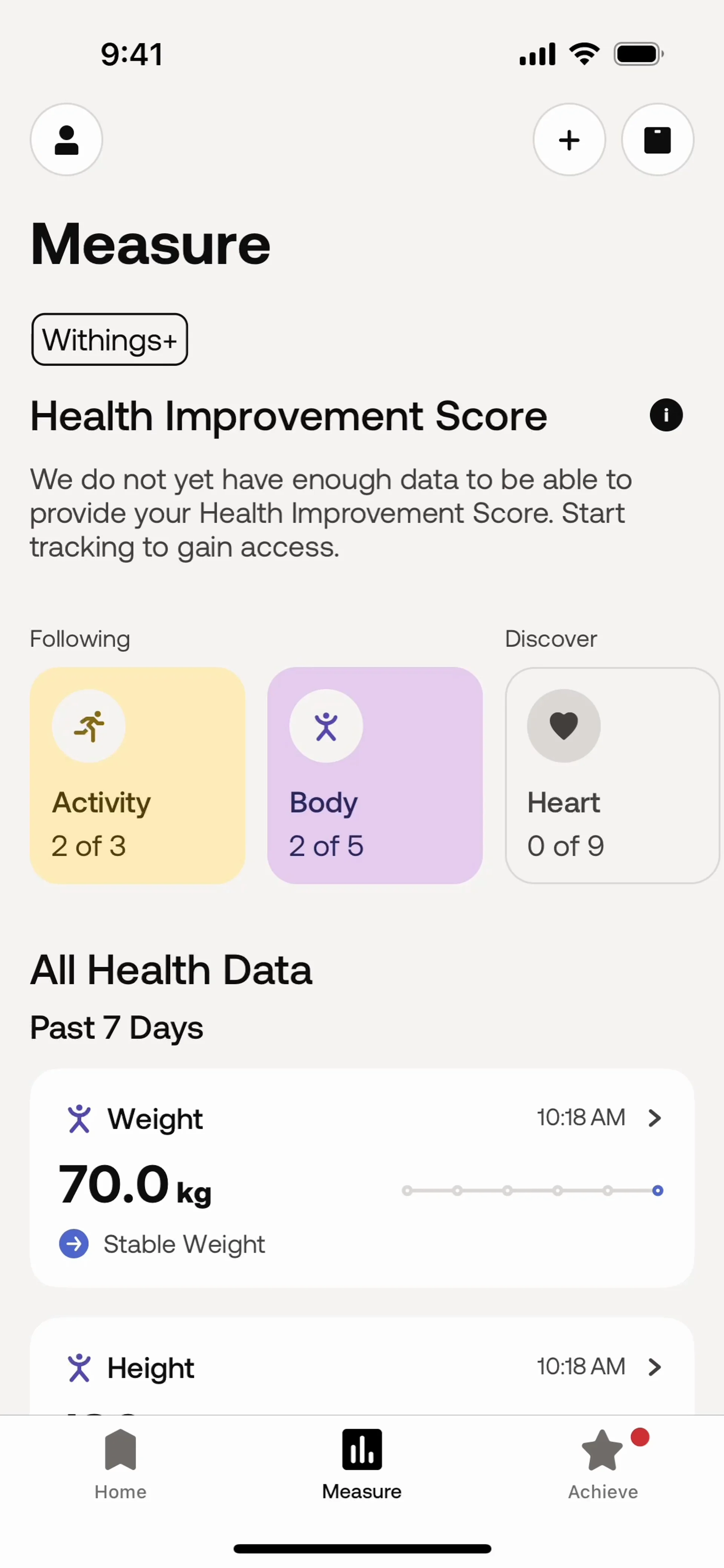Expand Weight details with chevron
The height and width of the screenshot is (1568, 724).
655,1118
